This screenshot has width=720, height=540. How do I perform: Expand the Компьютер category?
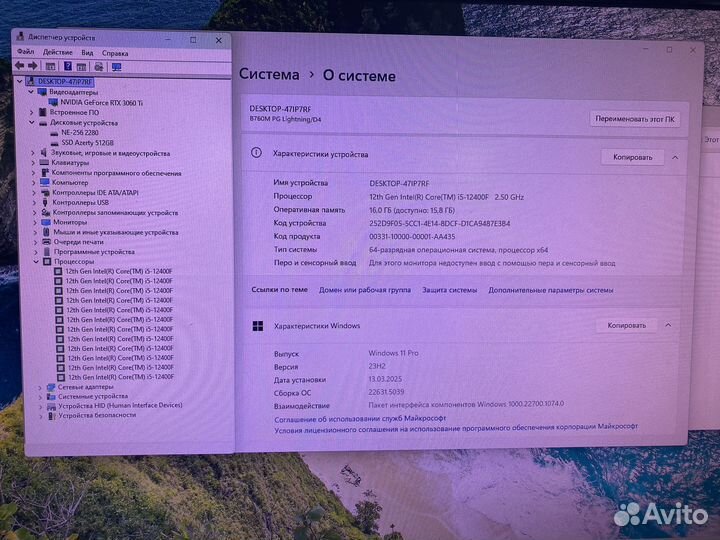pos(34,182)
